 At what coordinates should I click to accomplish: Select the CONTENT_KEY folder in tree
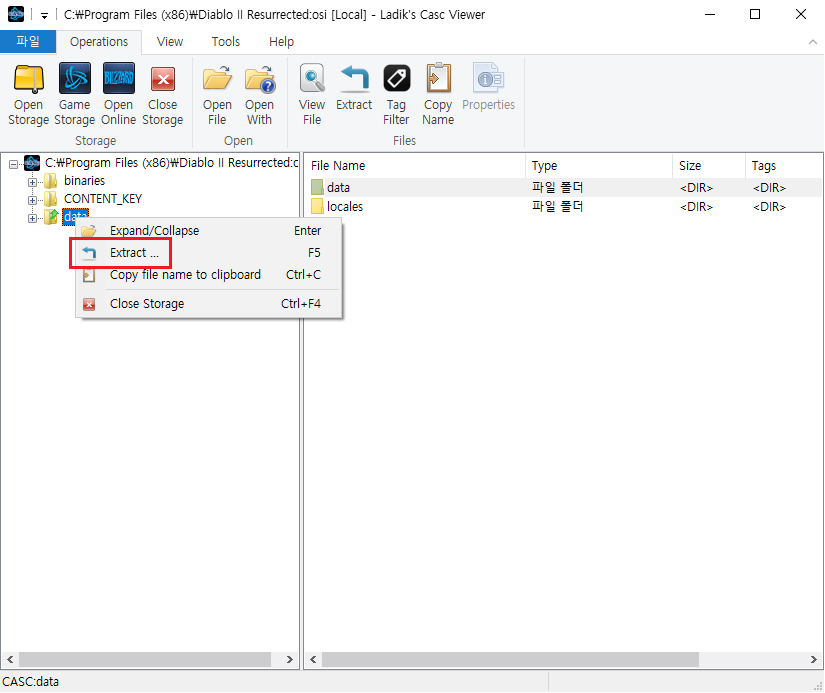tap(103, 198)
